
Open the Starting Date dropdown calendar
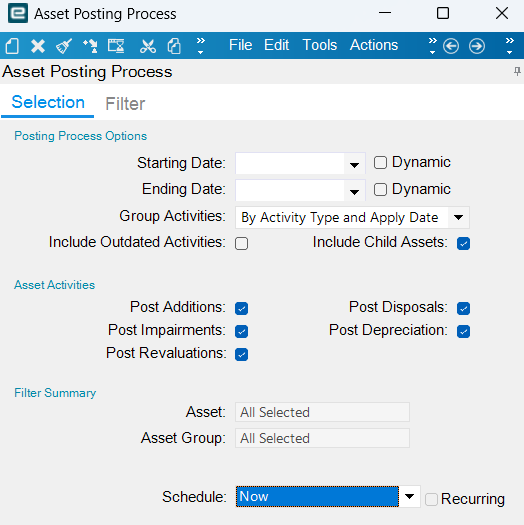354,164
